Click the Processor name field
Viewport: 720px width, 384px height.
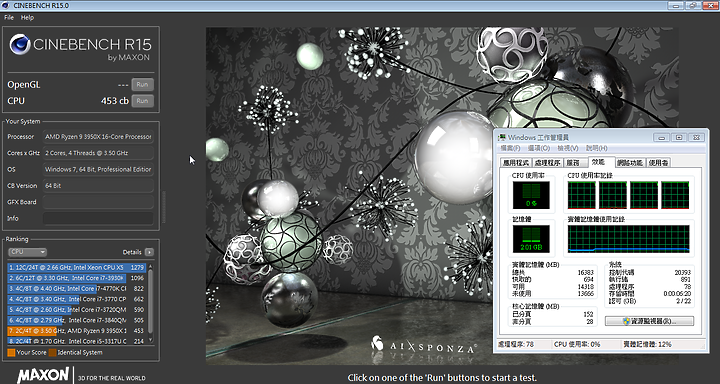(x=98, y=137)
